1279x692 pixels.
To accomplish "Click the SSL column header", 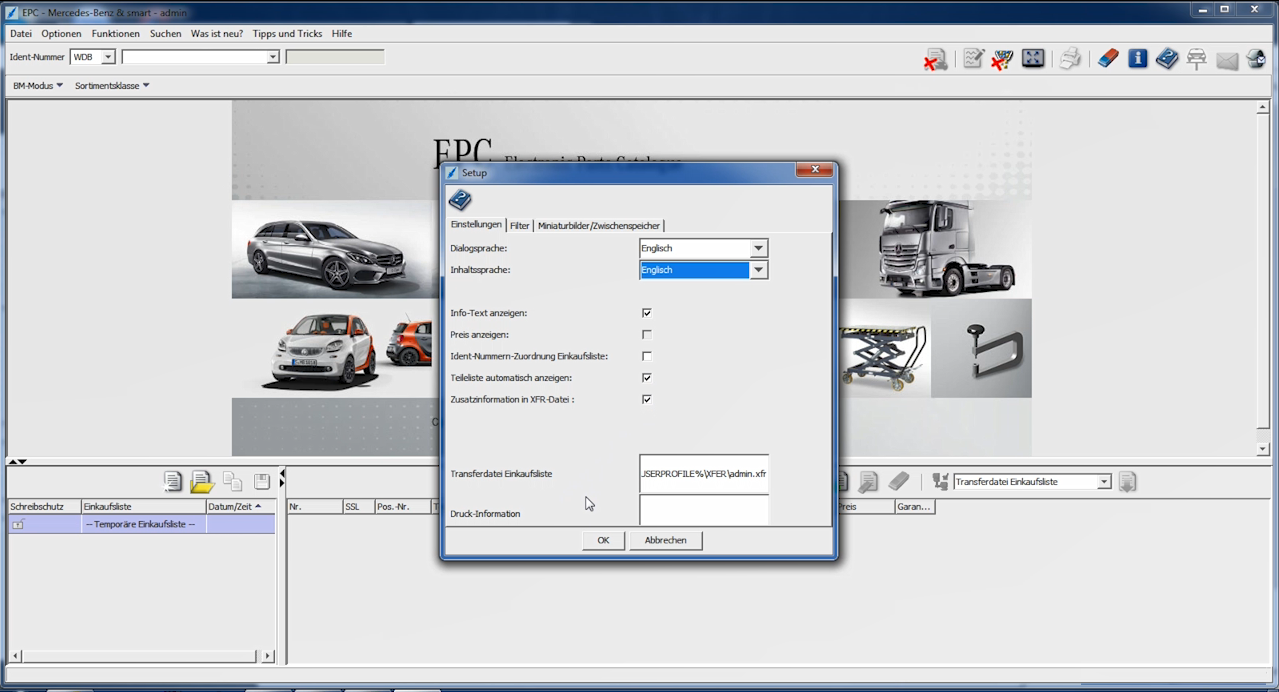I will [x=358, y=507].
